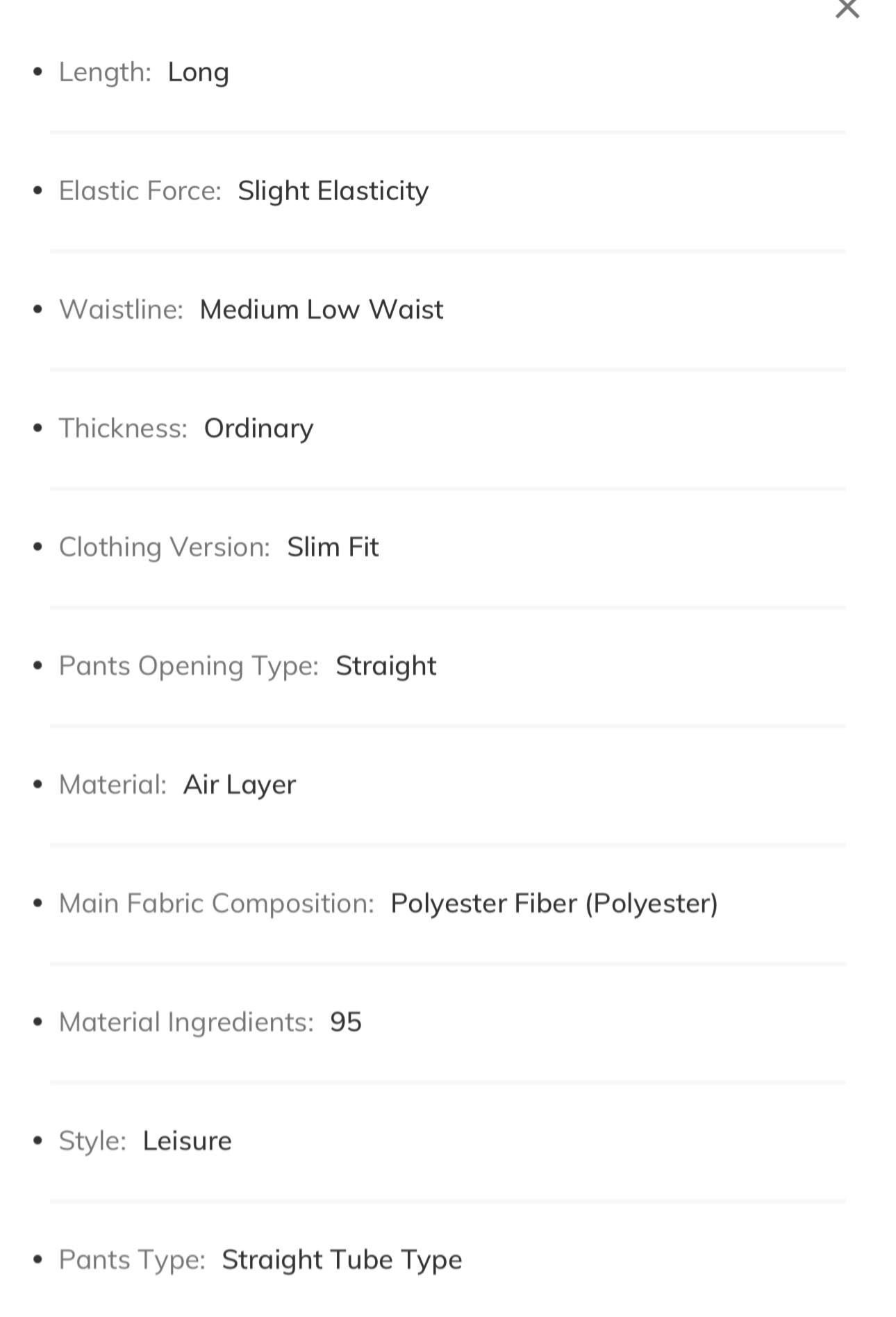Viewport: 896px width, 1317px height.
Task: Tap the Air Layer material value
Action: coord(240,785)
